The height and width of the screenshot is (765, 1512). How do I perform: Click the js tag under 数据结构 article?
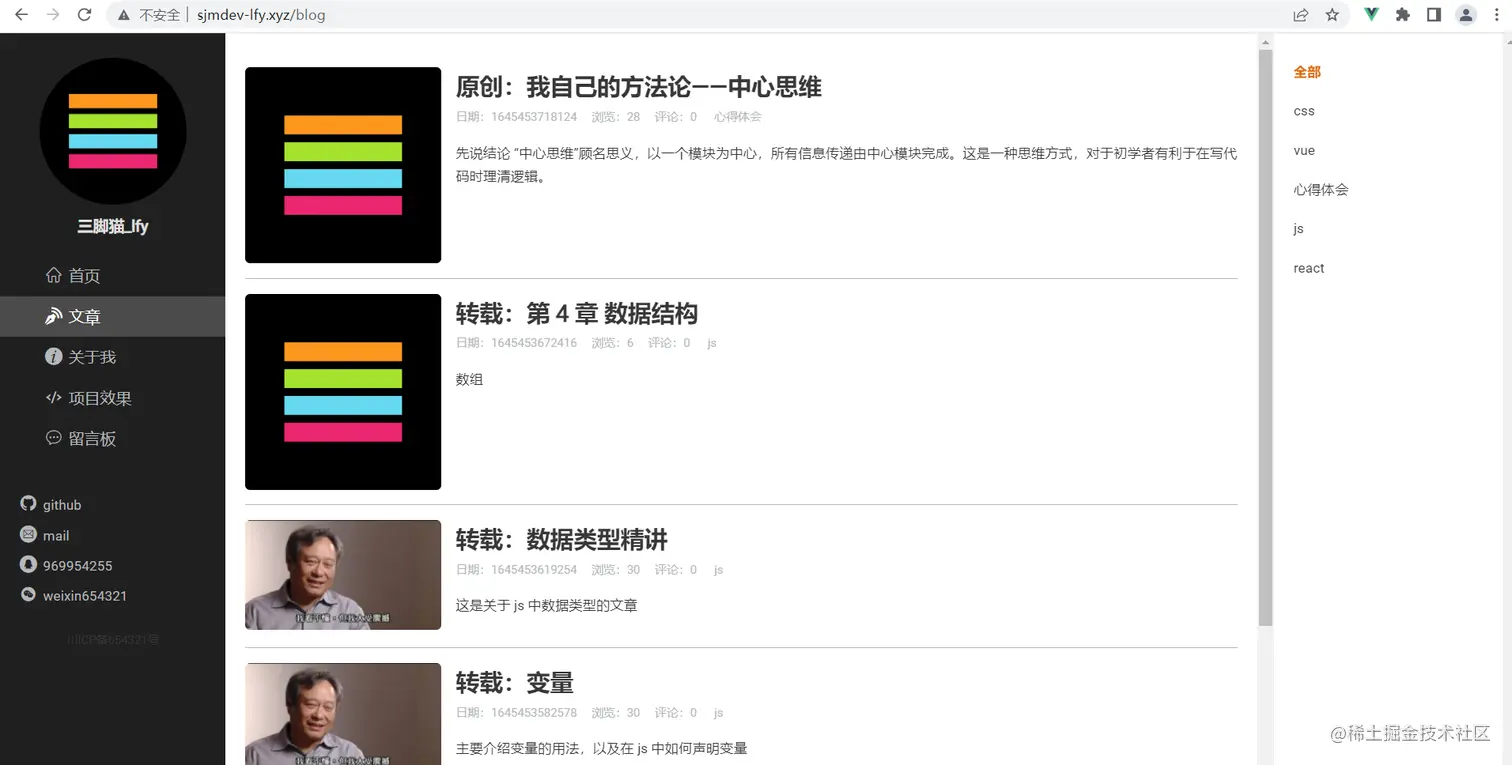[x=712, y=343]
